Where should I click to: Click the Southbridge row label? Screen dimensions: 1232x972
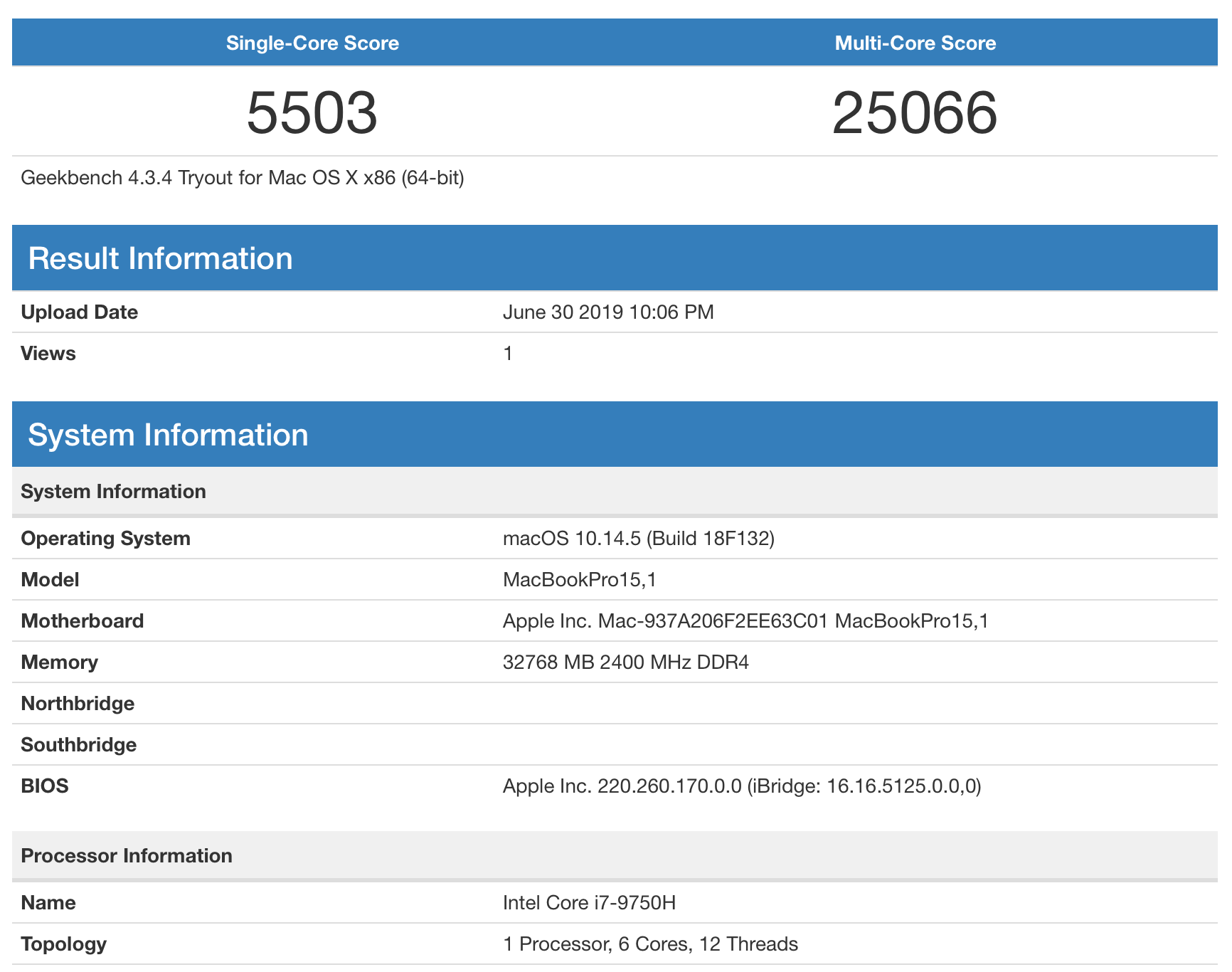coord(79,745)
